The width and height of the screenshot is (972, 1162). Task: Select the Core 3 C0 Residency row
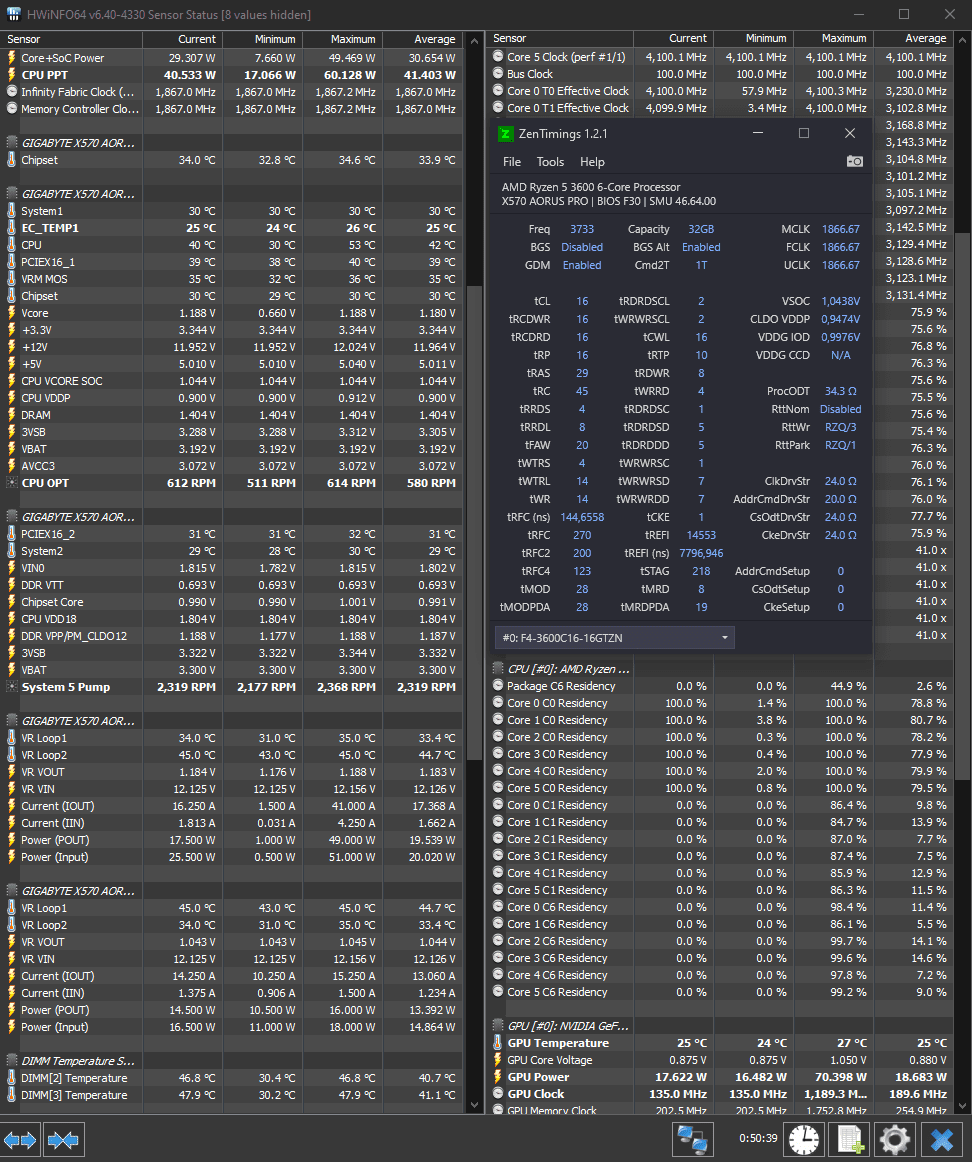coord(720,754)
